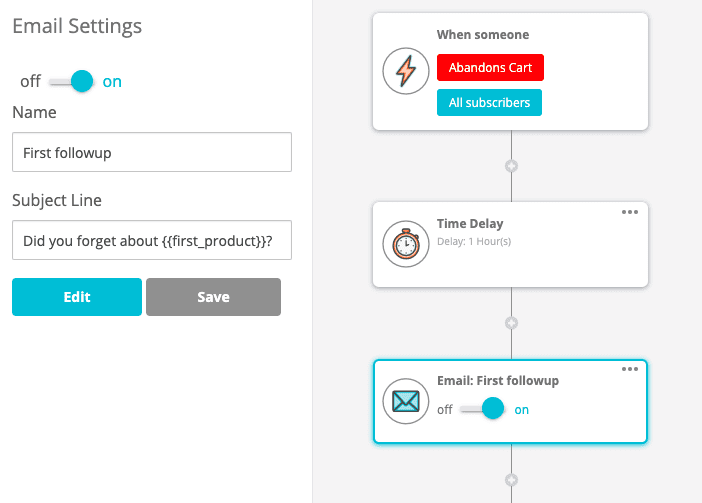Click the envelope email step icon
702x503 pixels.
click(406, 401)
